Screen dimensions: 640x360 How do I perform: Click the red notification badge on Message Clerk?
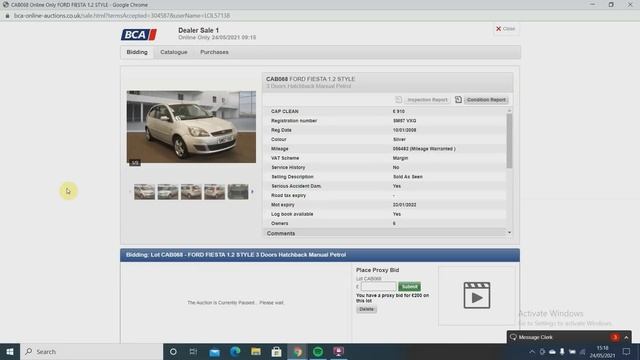pyautogui.click(x=615, y=337)
